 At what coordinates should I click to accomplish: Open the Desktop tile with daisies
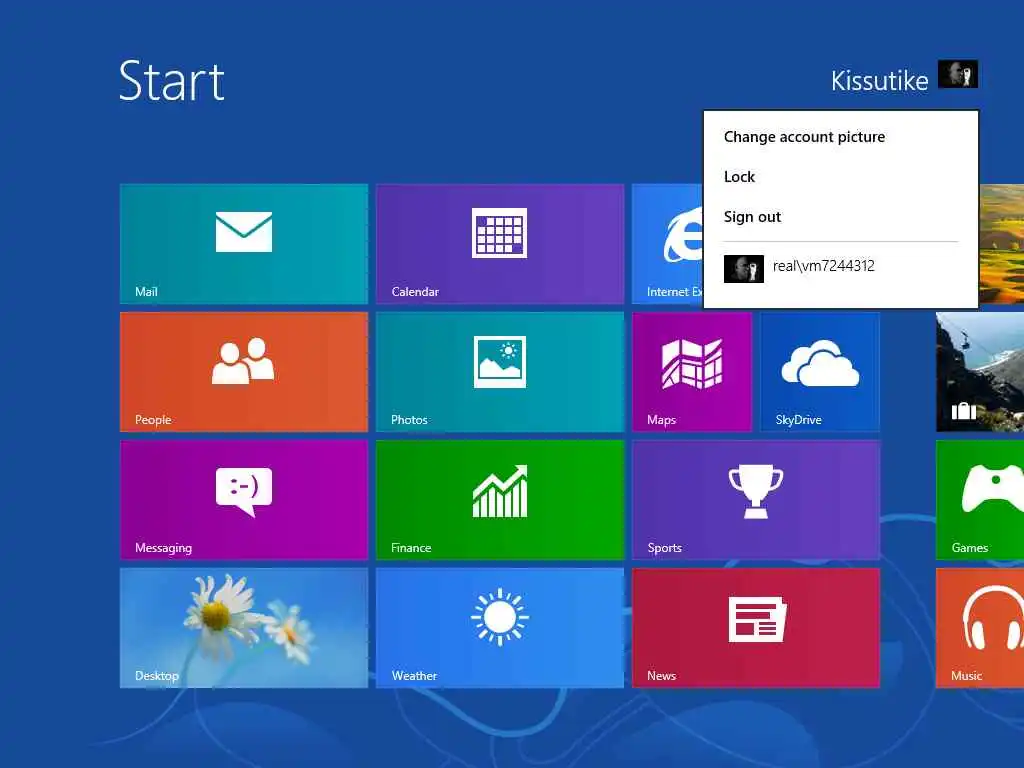point(244,628)
